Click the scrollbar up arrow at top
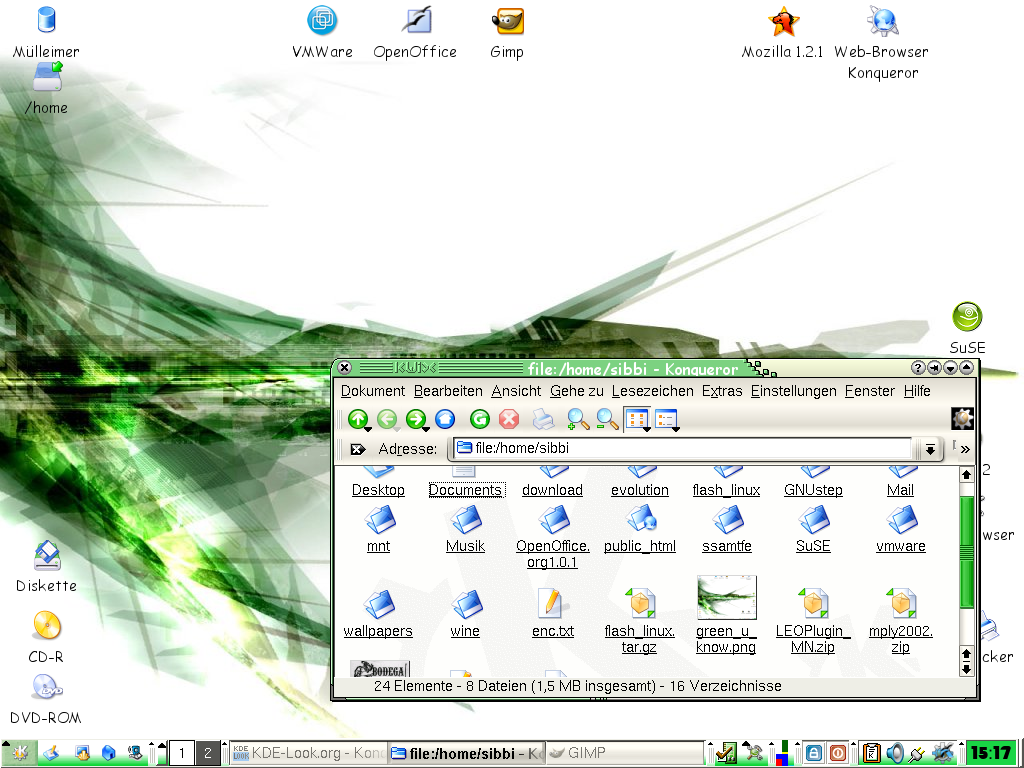Screen dimensions: 1024x768 click(x=967, y=475)
